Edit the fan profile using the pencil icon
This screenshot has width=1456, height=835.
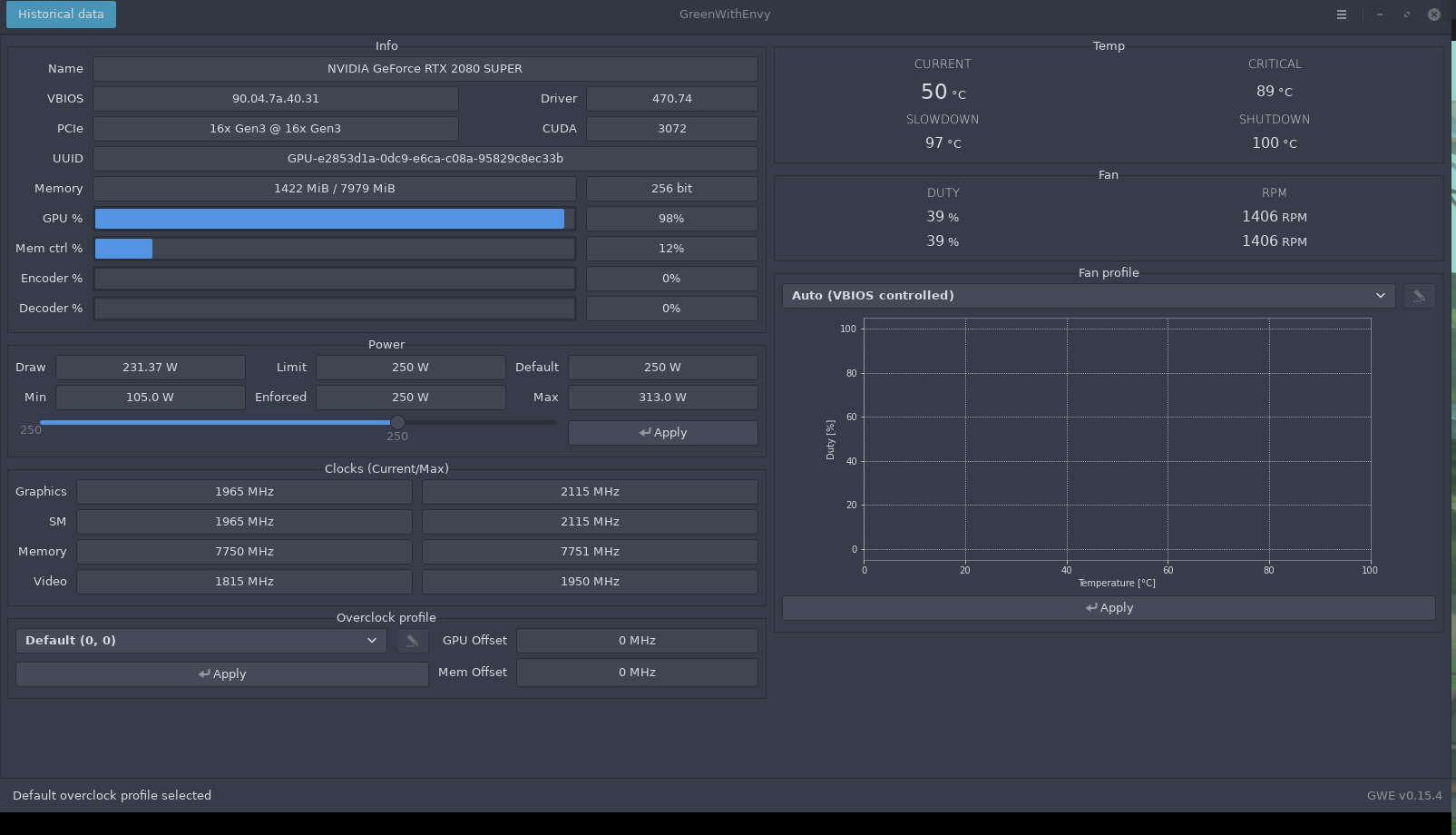tap(1419, 295)
